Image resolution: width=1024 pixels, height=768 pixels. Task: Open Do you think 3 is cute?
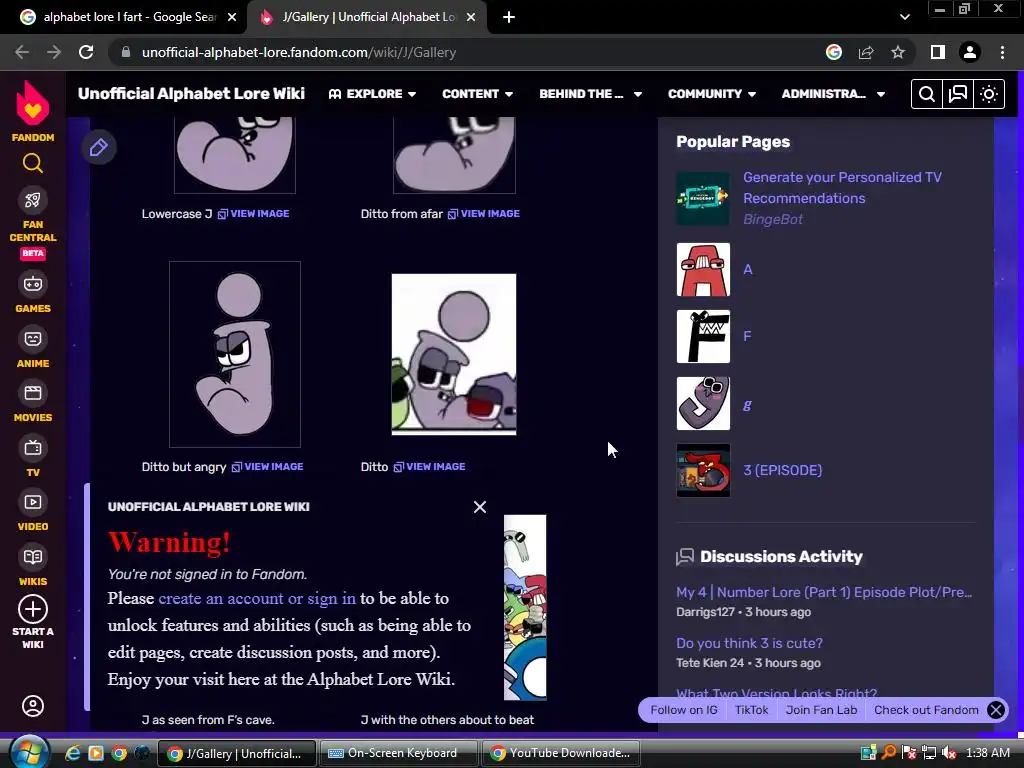[x=749, y=643]
